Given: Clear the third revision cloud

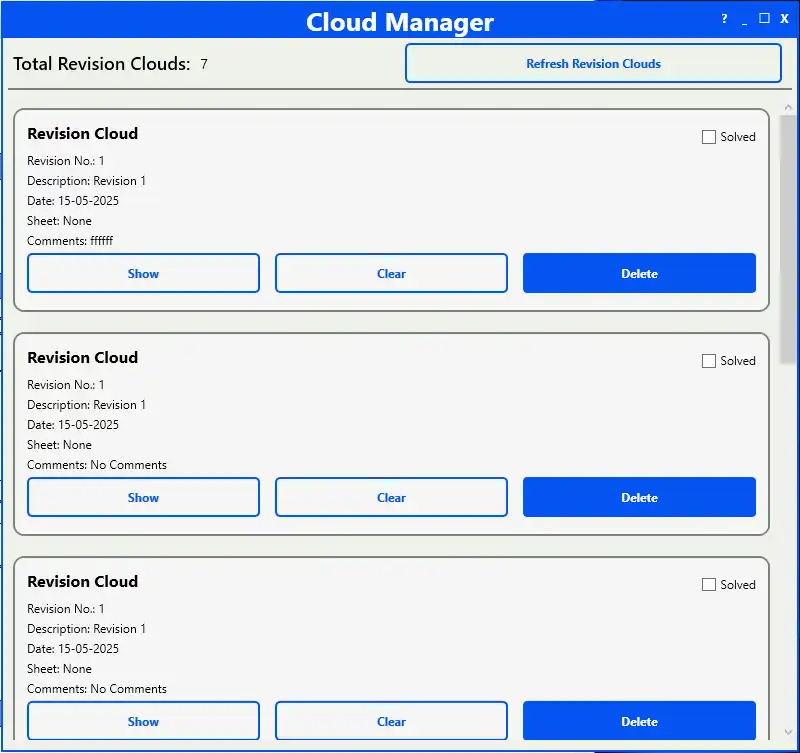Looking at the screenshot, I should (391, 721).
